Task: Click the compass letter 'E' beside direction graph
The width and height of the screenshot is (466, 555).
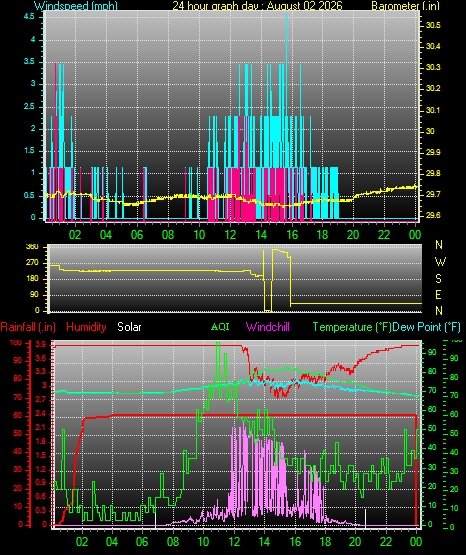Action: [438, 294]
